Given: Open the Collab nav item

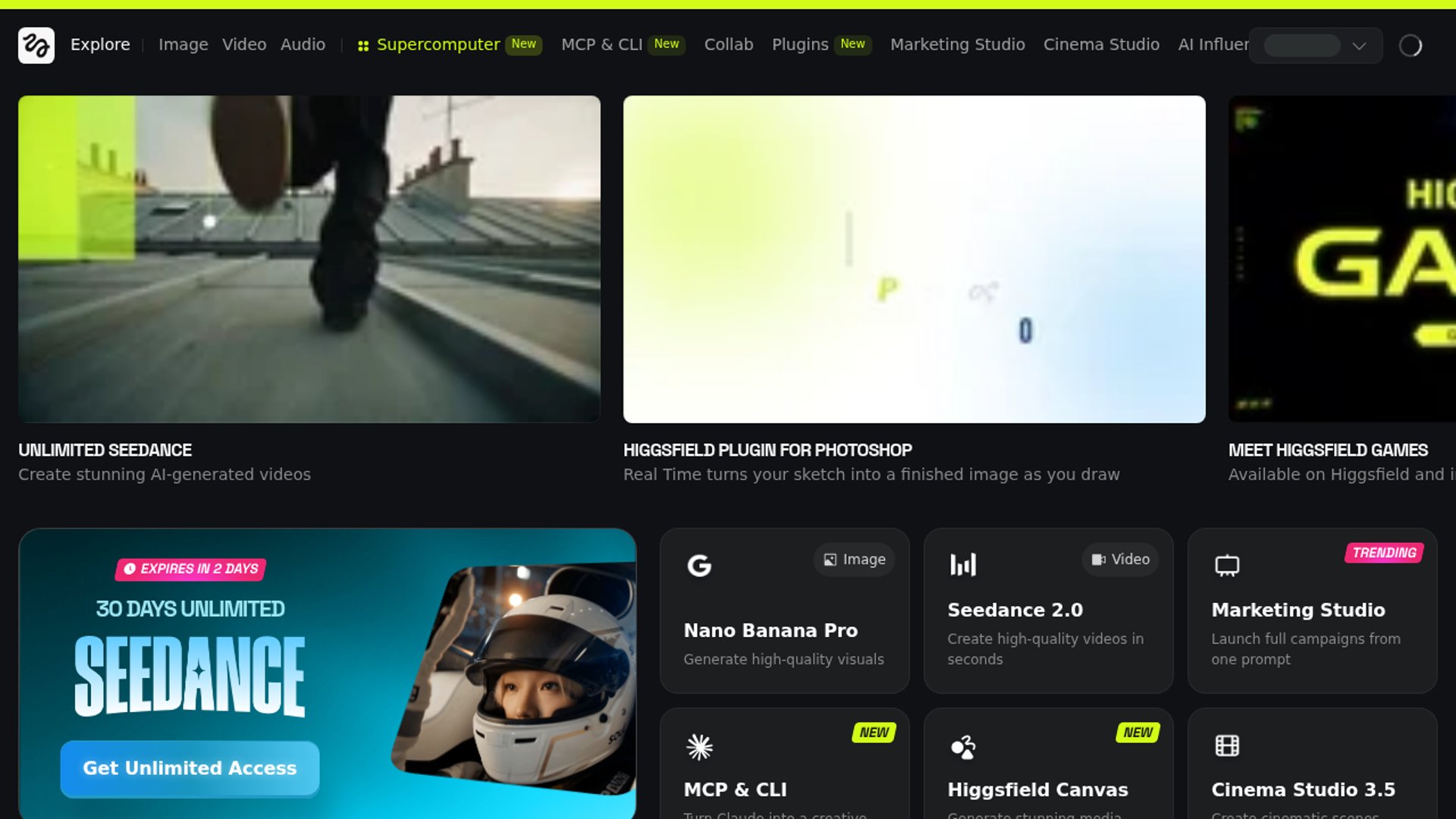Looking at the screenshot, I should [x=729, y=45].
